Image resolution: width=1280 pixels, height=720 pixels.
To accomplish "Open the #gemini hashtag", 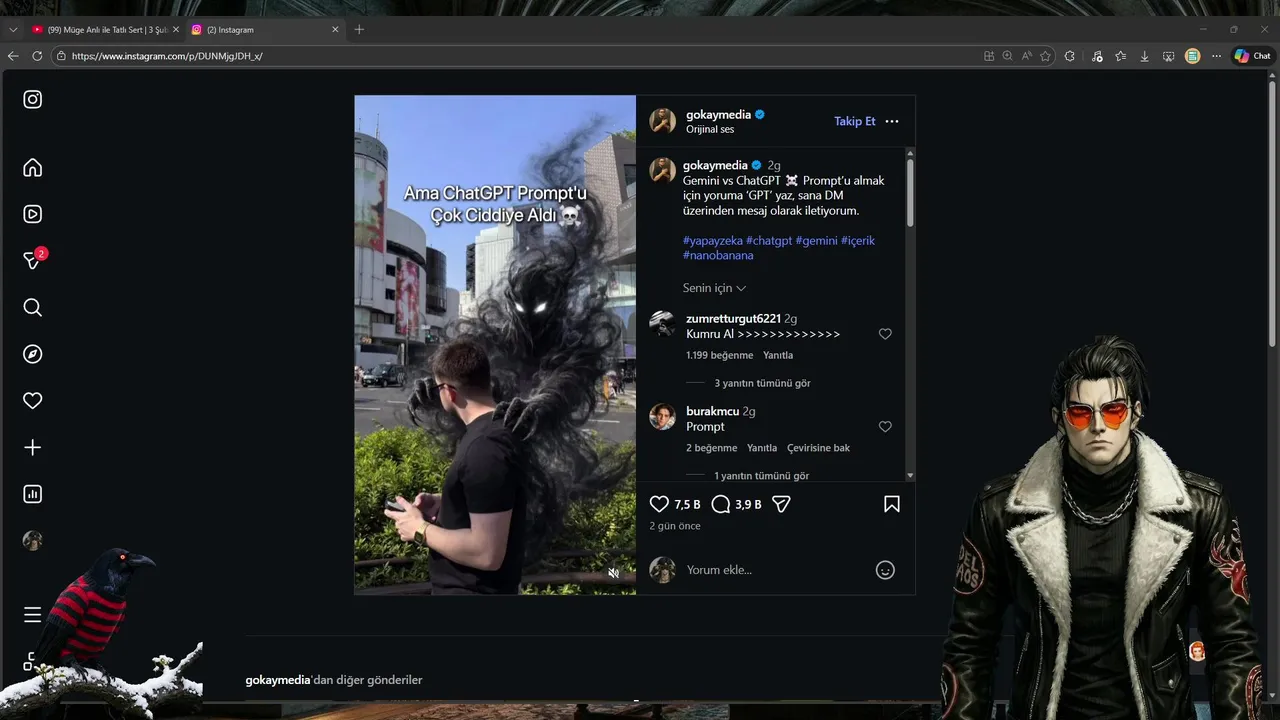I will 816,241.
